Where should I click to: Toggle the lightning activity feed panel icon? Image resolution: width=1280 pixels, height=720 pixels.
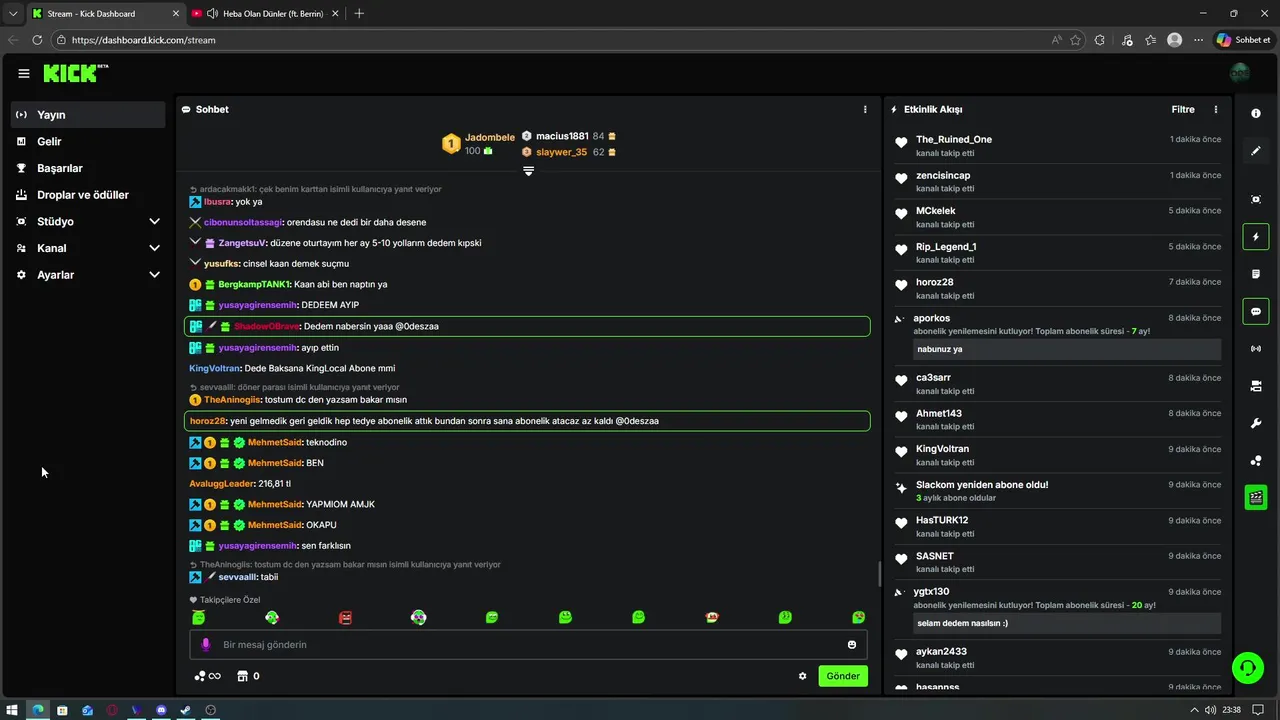pyautogui.click(x=1256, y=237)
